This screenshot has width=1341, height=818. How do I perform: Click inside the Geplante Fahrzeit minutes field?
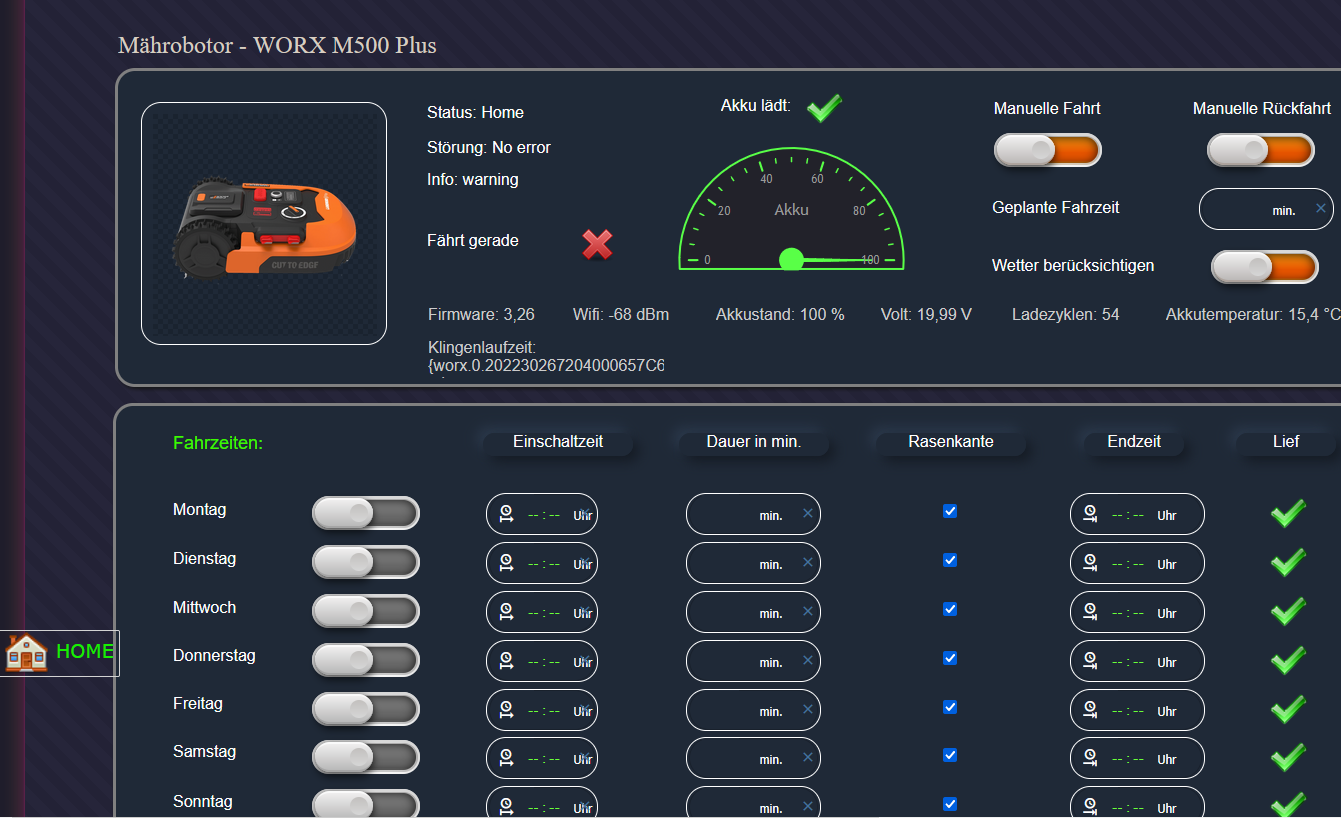pos(1266,209)
